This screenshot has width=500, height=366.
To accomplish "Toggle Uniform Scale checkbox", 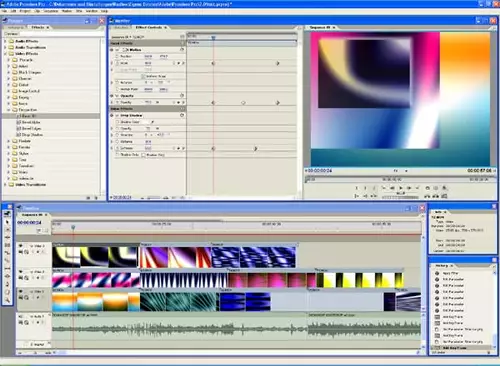I will point(143,76).
